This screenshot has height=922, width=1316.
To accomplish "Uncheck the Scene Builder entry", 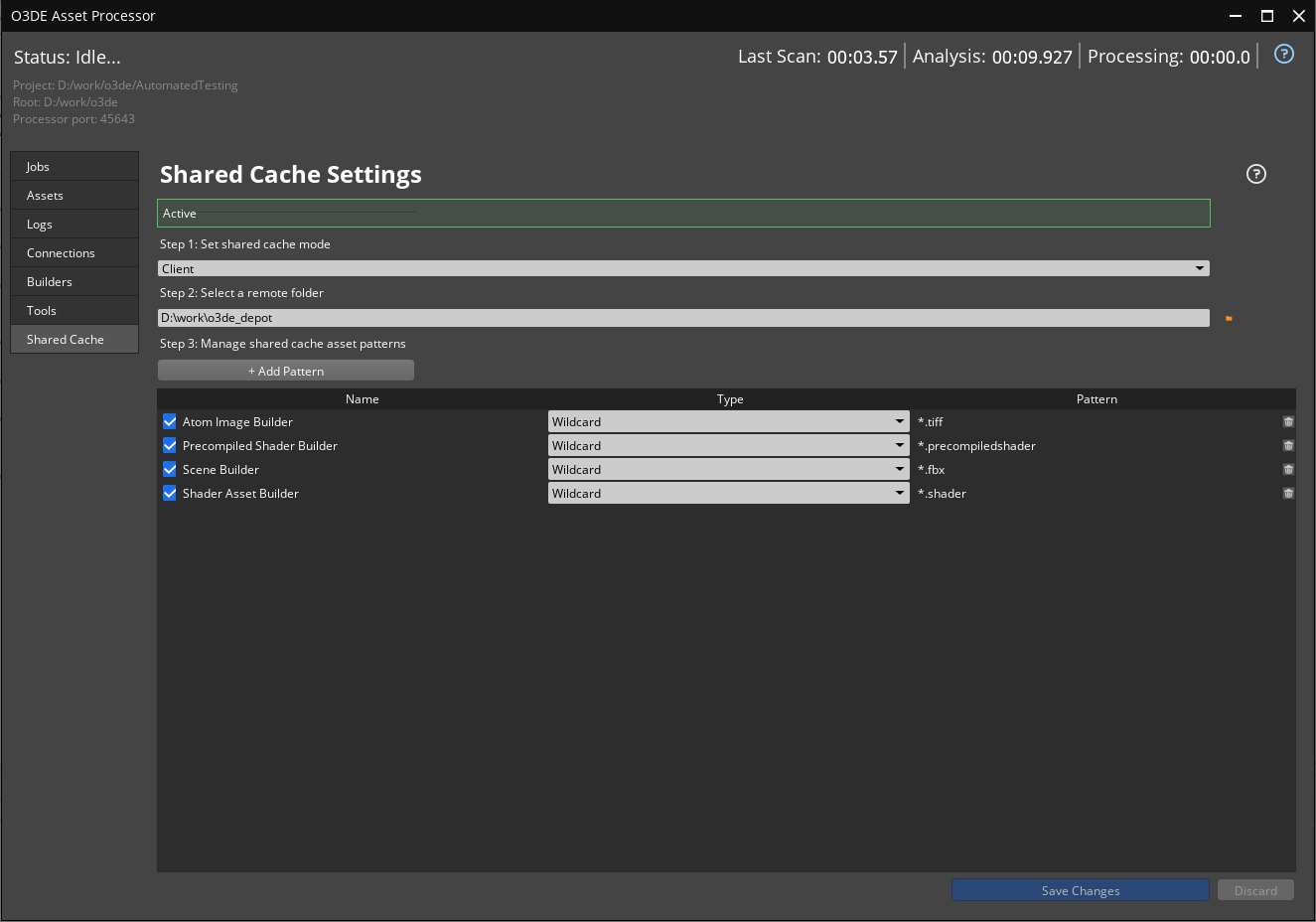I will pos(169,468).
